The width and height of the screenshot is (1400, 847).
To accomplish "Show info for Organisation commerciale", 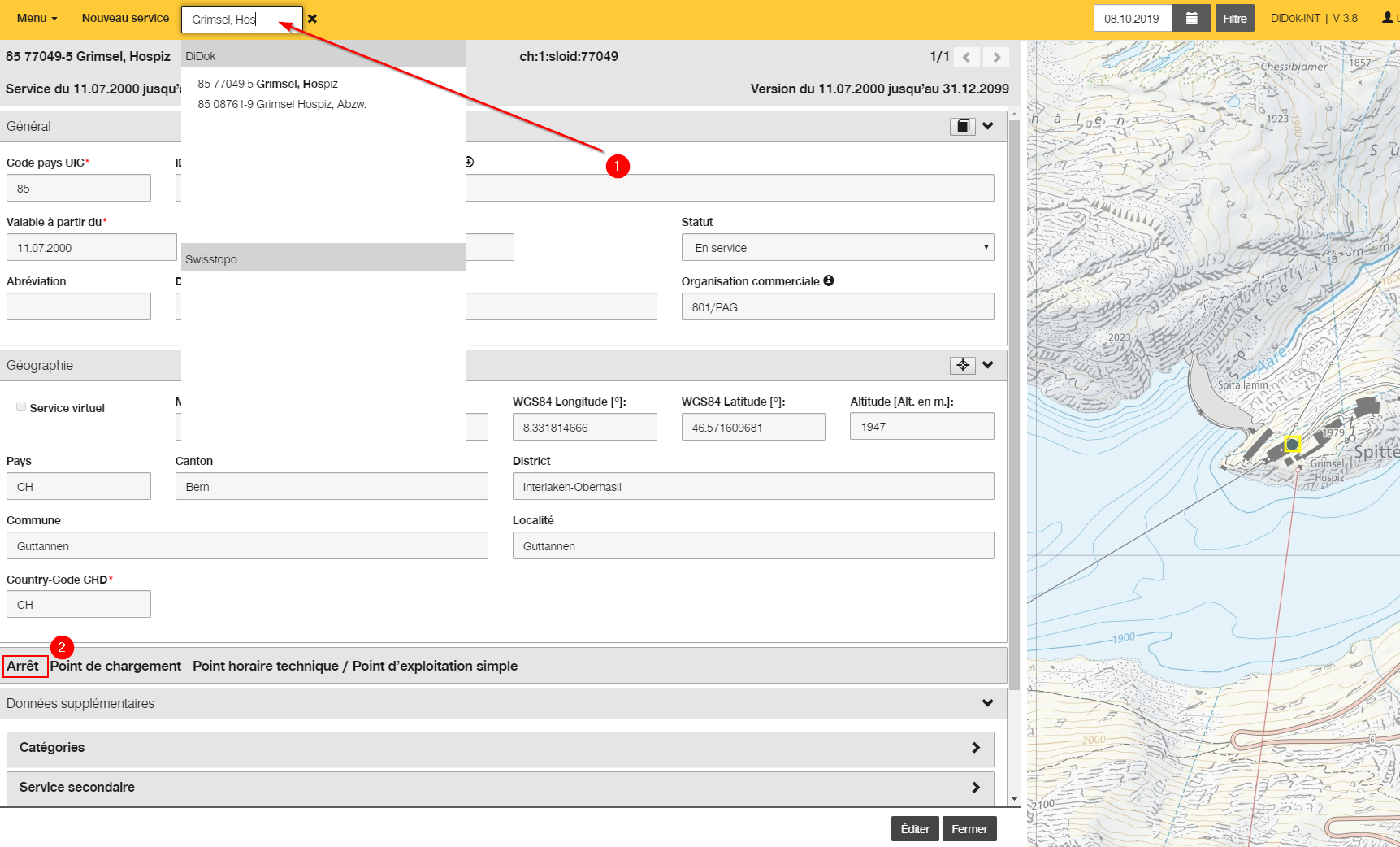I will 829,280.
